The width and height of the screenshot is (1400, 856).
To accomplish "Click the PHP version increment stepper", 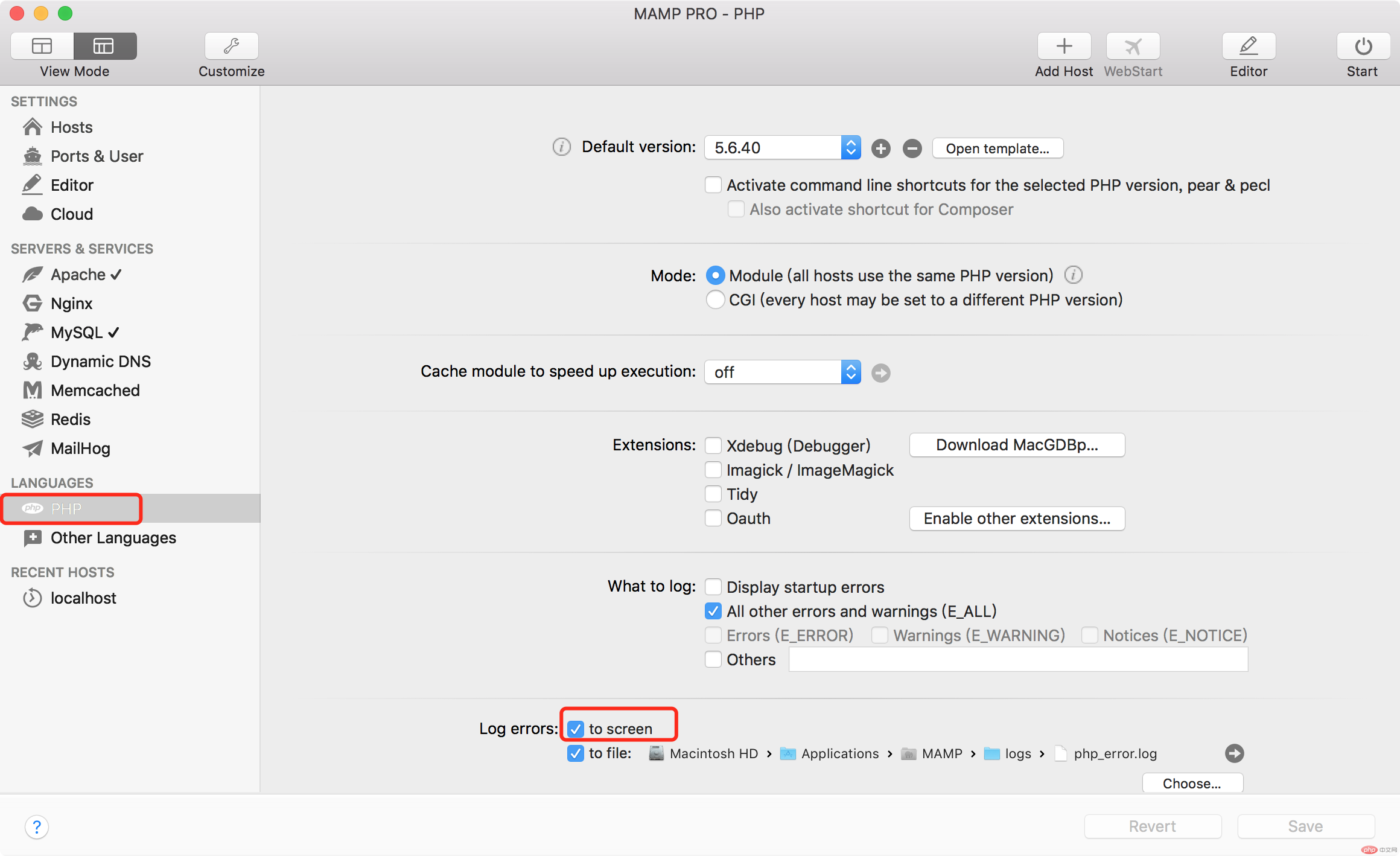I will [x=880, y=148].
